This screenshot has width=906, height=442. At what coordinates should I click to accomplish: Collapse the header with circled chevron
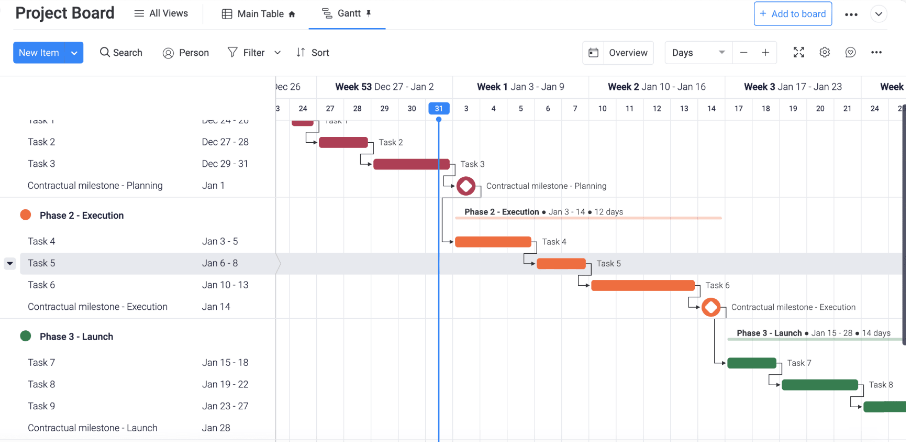(x=879, y=14)
